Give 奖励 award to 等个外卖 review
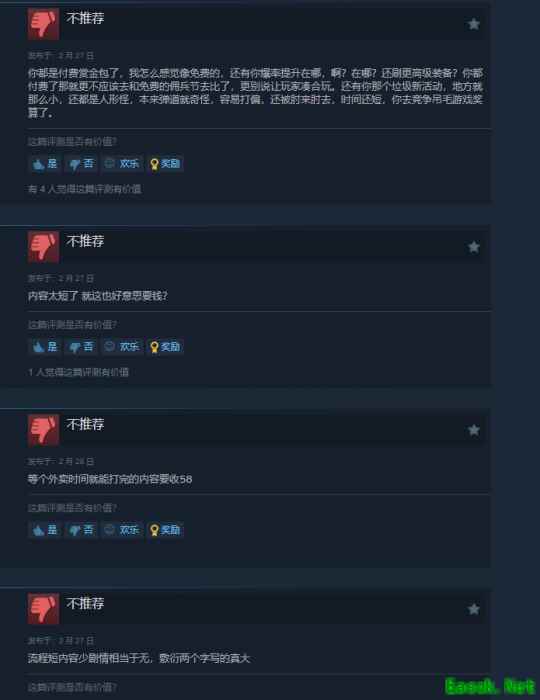The image size is (540, 700). click(165, 530)
